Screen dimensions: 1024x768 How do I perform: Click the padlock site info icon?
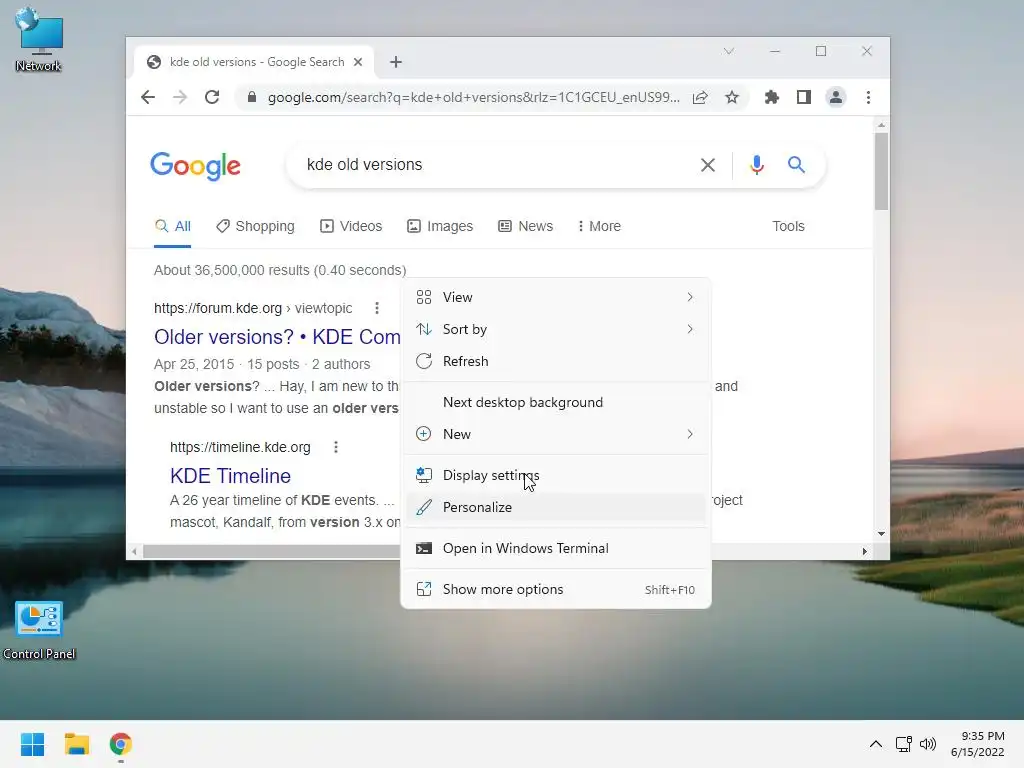[251, 97]
